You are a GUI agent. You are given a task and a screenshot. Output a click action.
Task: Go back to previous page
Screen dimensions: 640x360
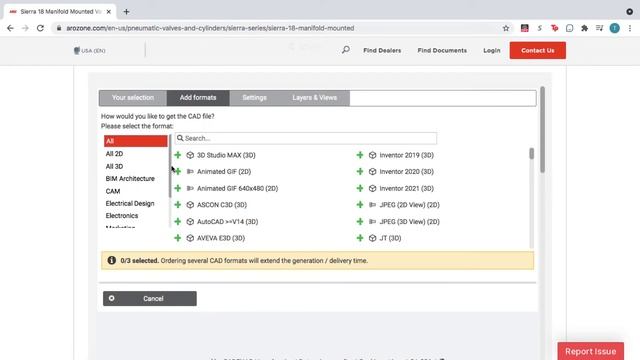point(10,28)
